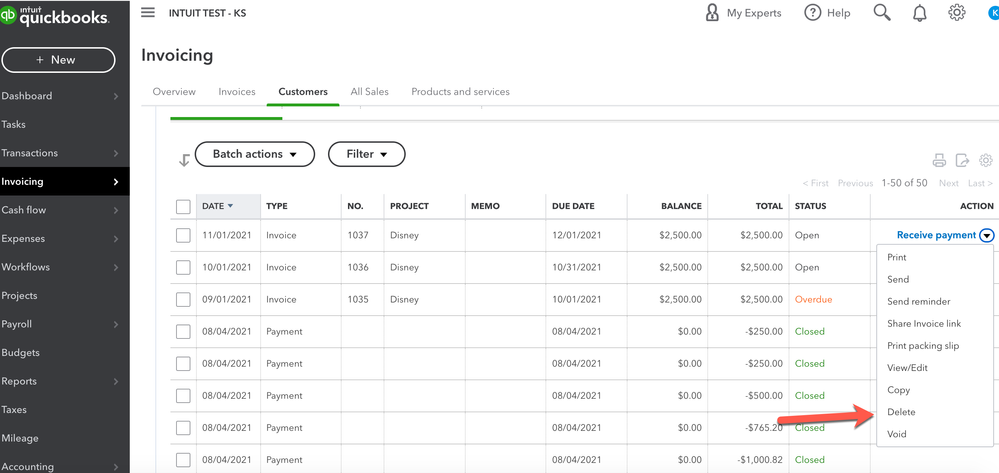Image resolution: width=999 pixels, height=473 pixels.
Task: Go to the Last page link
Action: (980, 183)
